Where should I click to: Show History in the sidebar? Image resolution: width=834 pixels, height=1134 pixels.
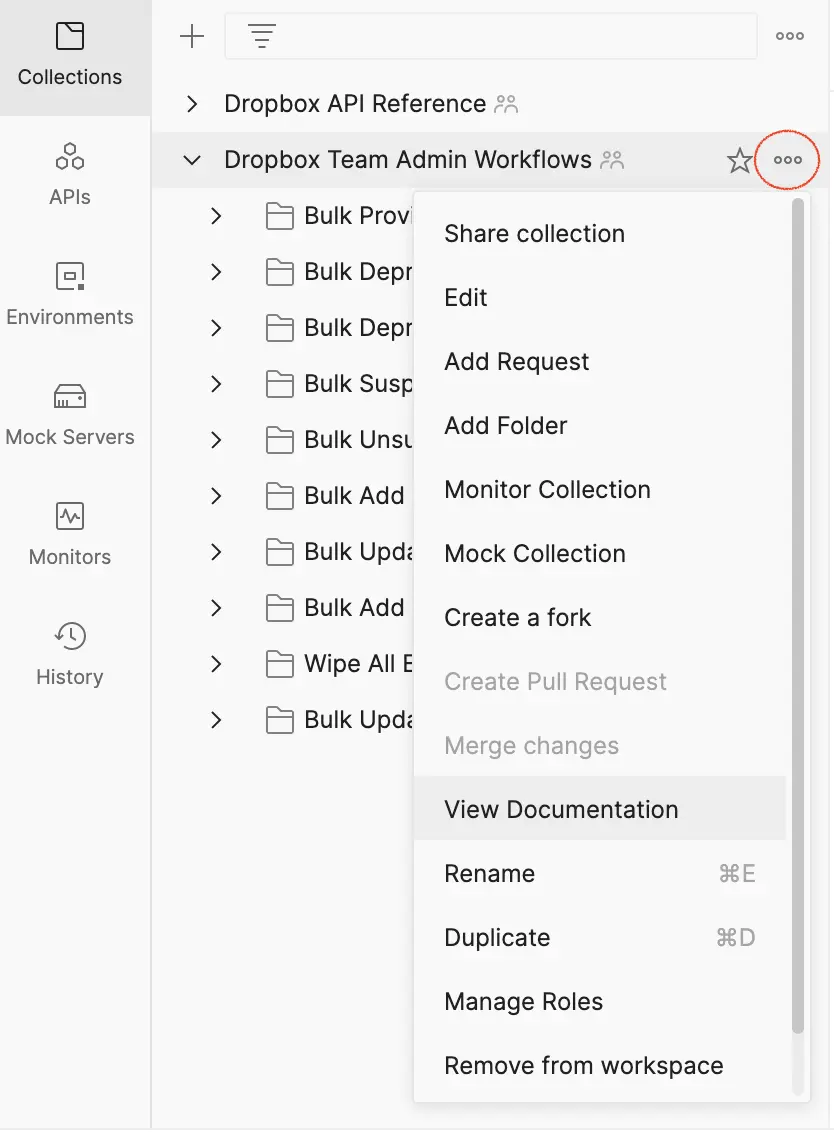70,655
